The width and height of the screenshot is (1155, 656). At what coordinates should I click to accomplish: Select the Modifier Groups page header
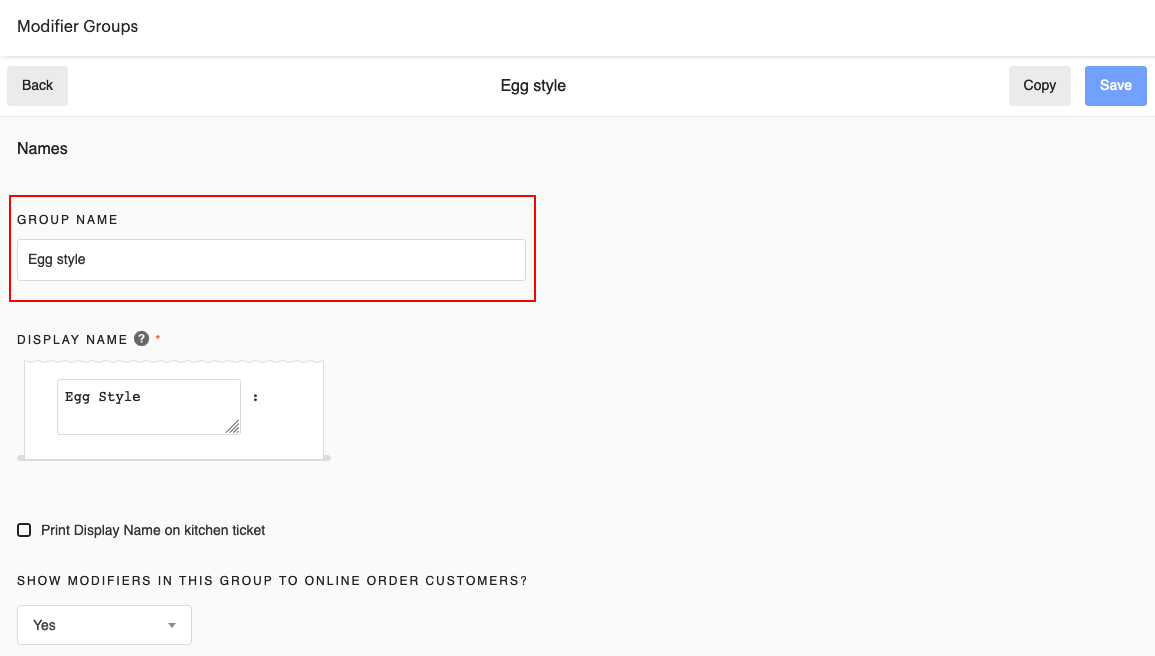pos(77,27)
